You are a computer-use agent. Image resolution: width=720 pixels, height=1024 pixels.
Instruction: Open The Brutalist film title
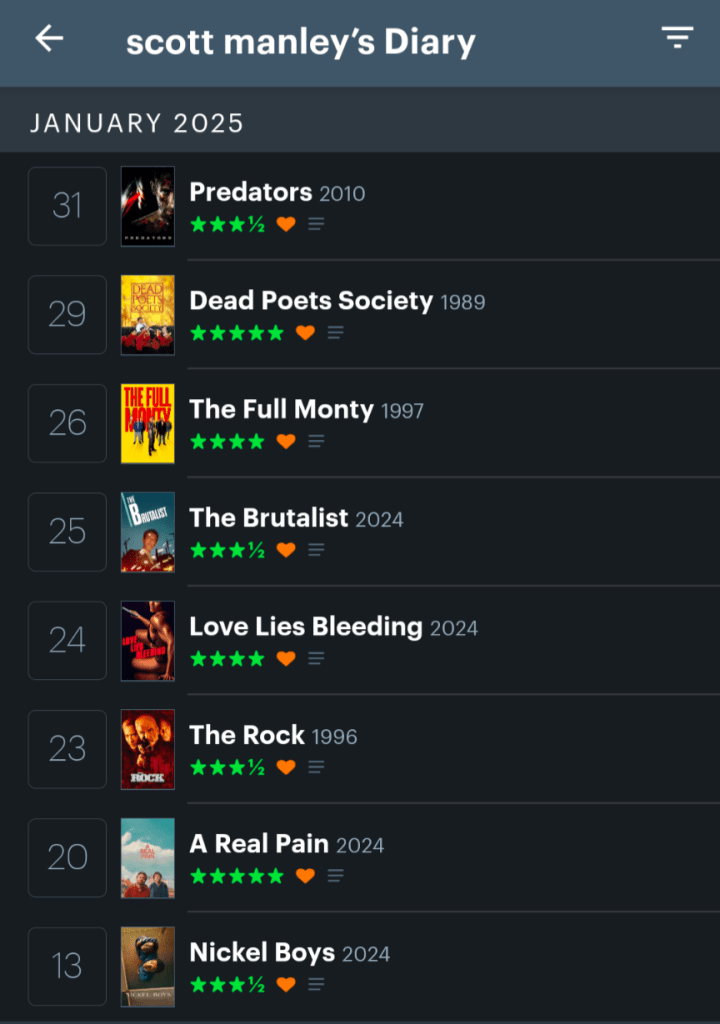[269, 517]
